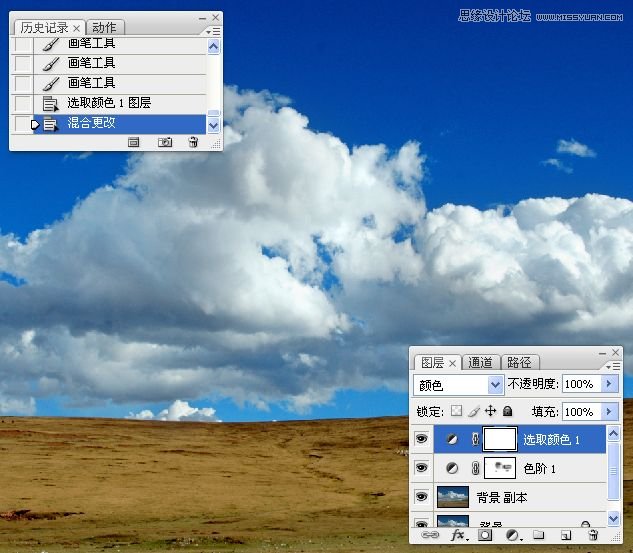
Task: Click 色阶 1 levels adjustment icon
Action: (x=452, y=468)
